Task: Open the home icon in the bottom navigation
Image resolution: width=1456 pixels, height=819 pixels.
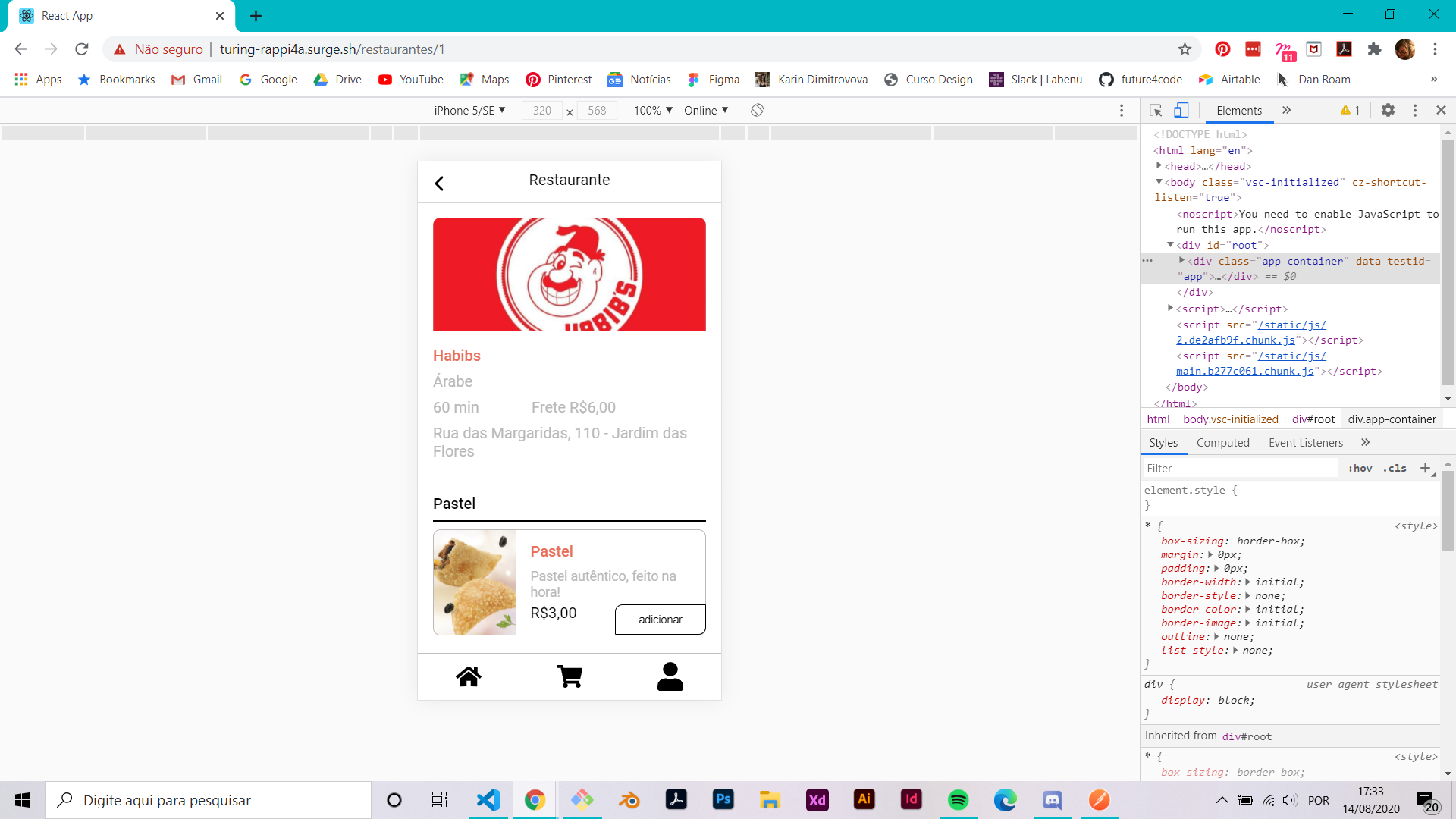Action: point(469,676)
